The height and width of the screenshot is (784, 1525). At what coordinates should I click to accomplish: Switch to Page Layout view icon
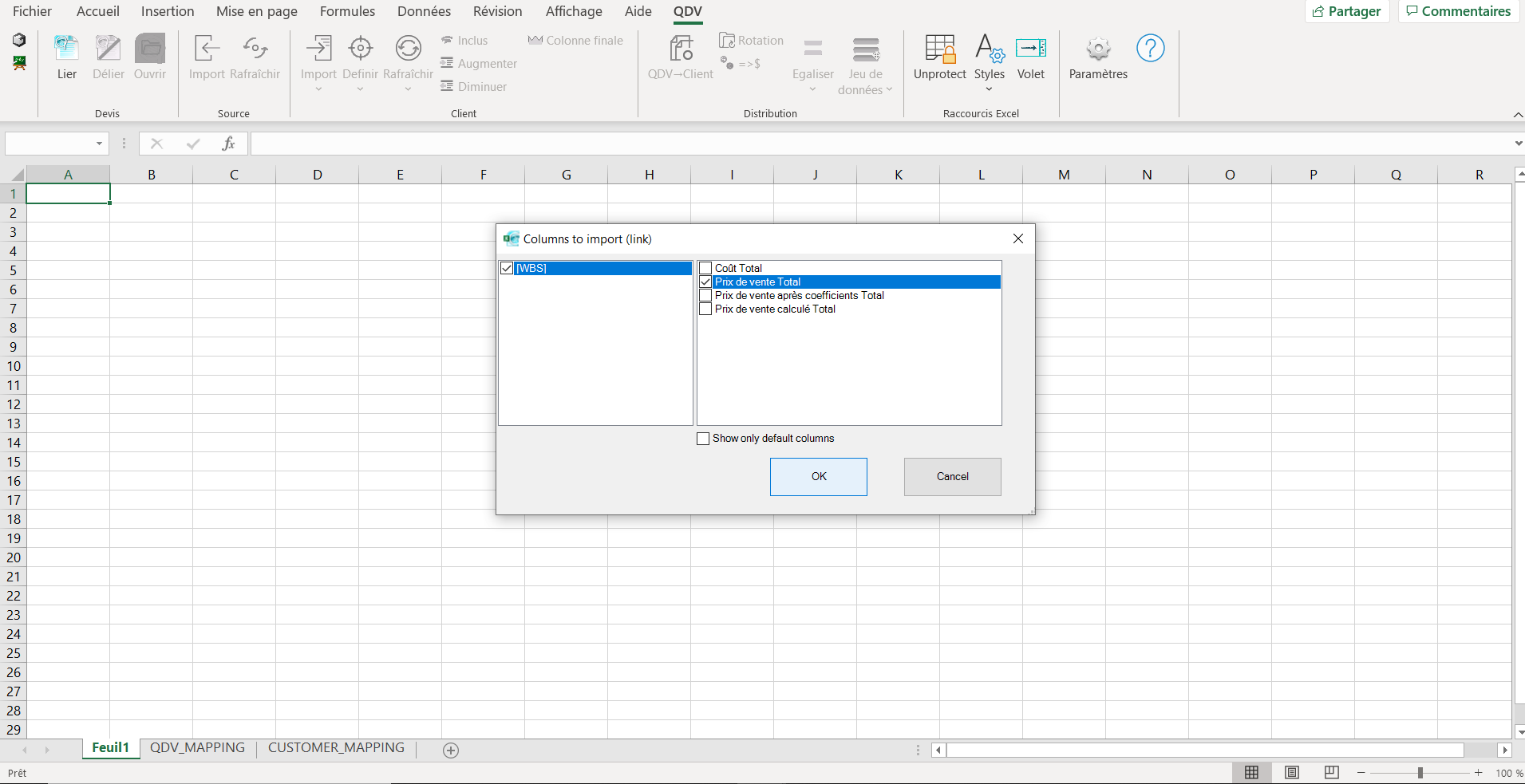[x=1291, y=772]
